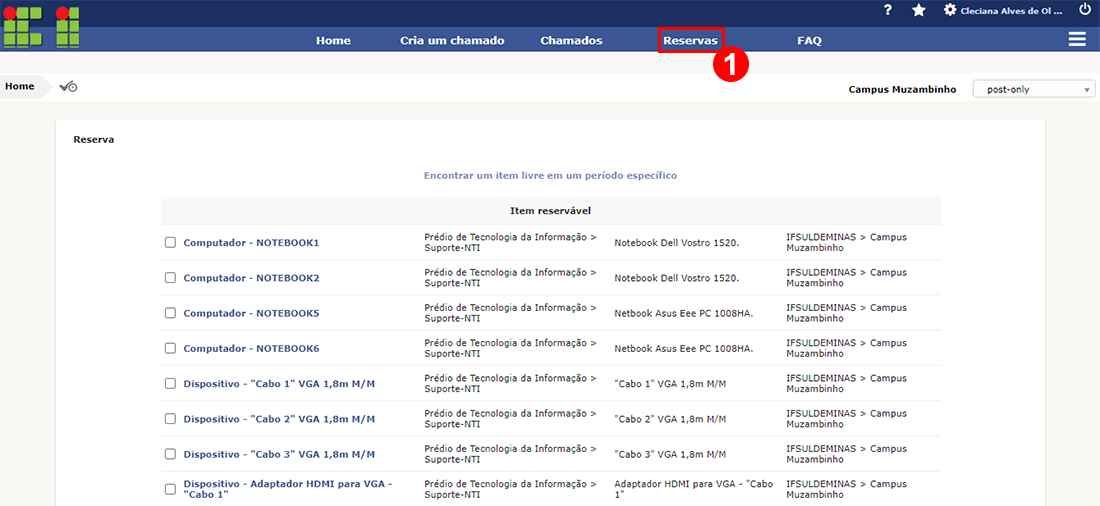Open Dispositivo - Adaptador HDMI para VGA link
Screen dimensions: 1100x506
(288, 489)
